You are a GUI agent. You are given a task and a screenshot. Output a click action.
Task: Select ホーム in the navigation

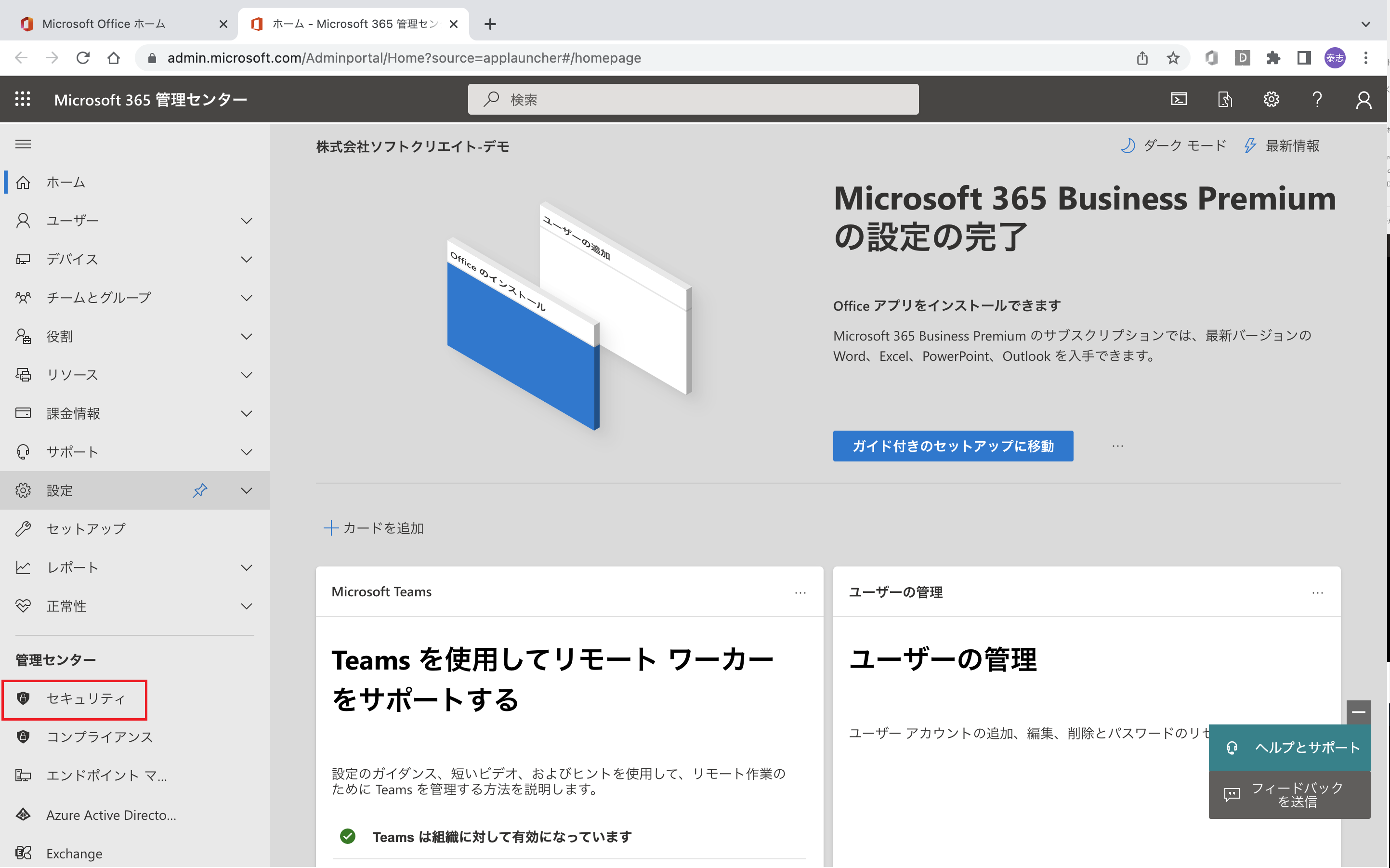(x=135, y=183)
